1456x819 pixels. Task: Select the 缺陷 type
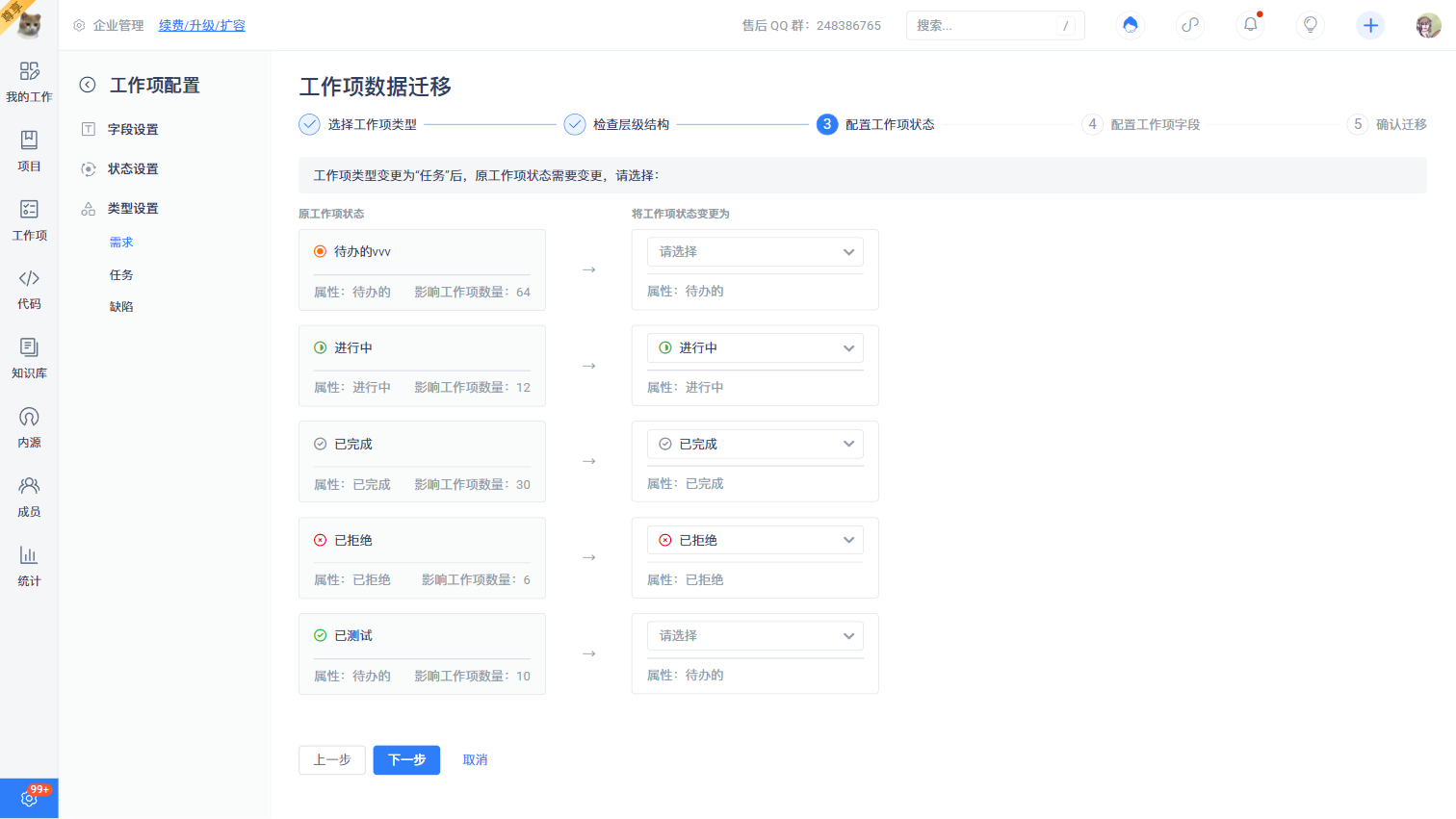(x=121, y=307)
